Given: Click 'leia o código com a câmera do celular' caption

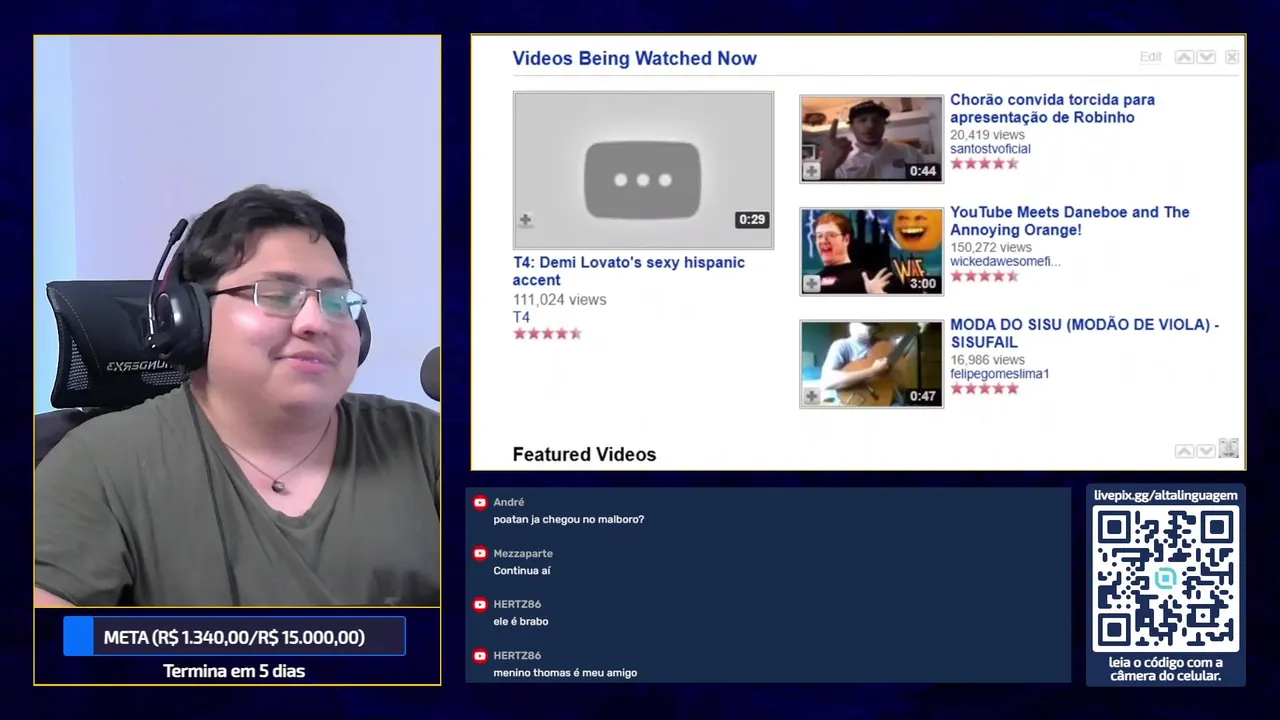Looking at the screenshot, I should click(x=1166, y=669).
